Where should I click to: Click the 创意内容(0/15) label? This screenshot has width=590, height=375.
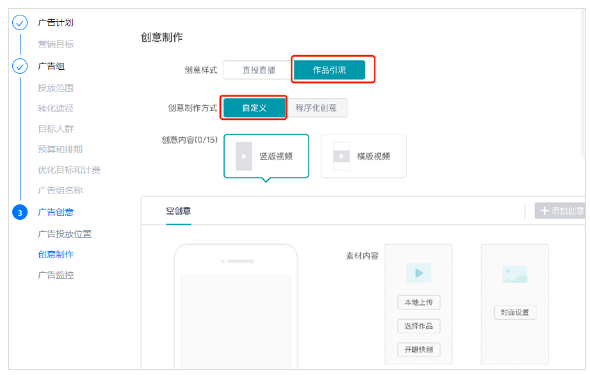click(190, 140)
